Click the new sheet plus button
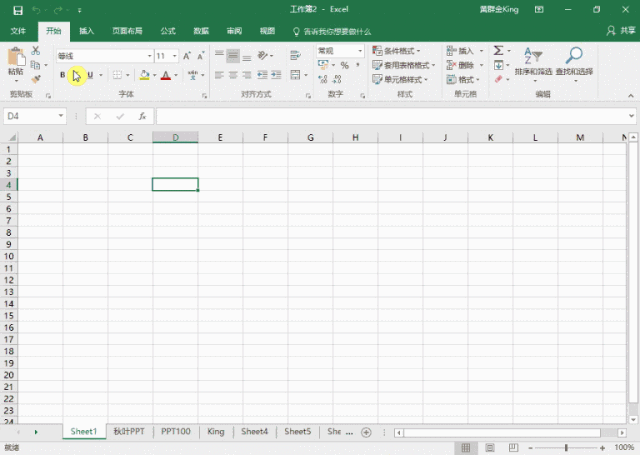Viewport: 640px width, 455px height. click(x=366, y=432)
